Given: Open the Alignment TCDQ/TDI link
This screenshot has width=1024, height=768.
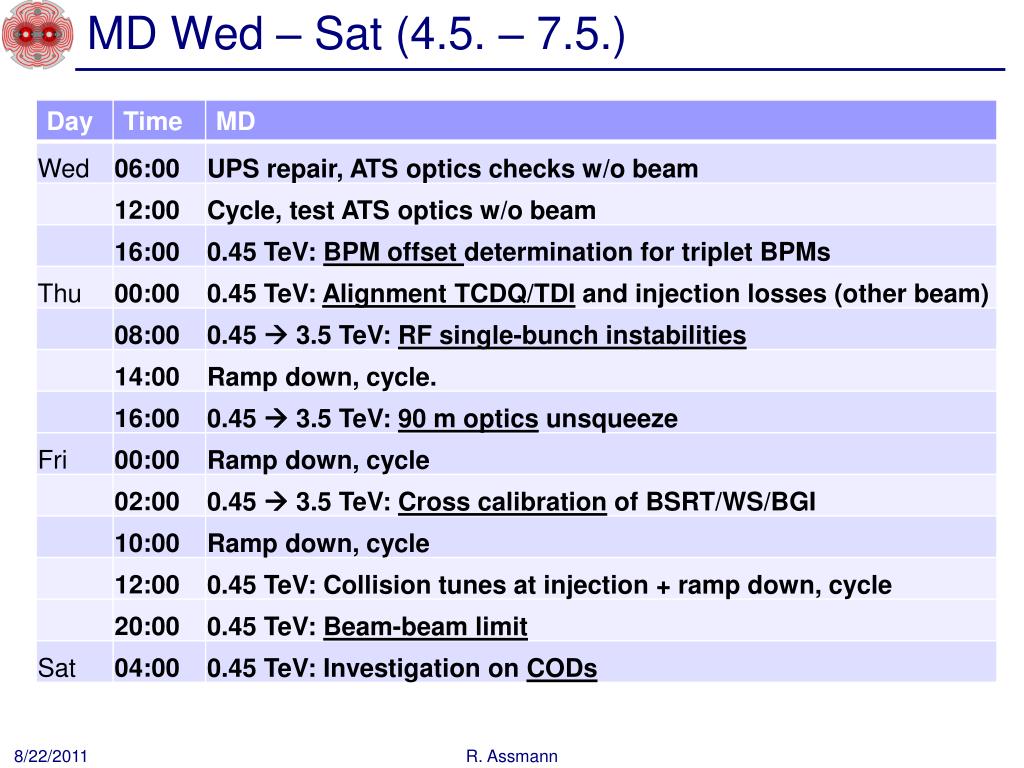Looking at the screenshot, I should coord(449,295).
